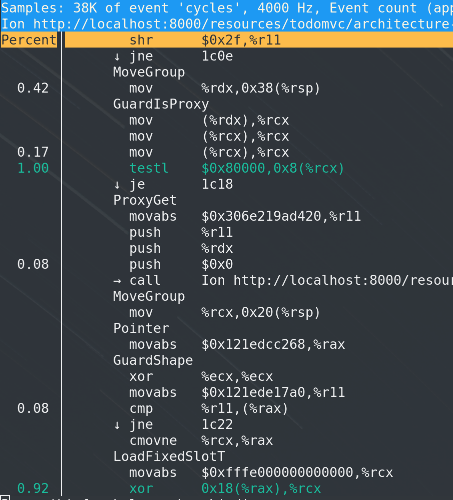Click the Ion http://localhost:8000 header line
The height and width of the screenshot is (500, 453).
[227, 24]
